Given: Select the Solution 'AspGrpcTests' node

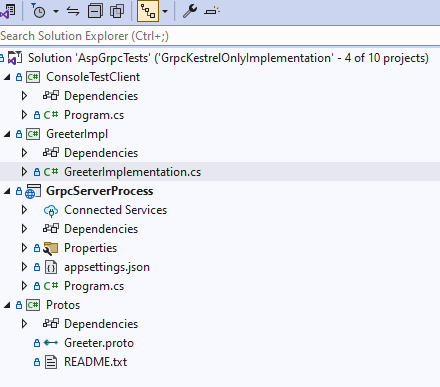Looking at the screenshot, I should (x=228, y=58).
